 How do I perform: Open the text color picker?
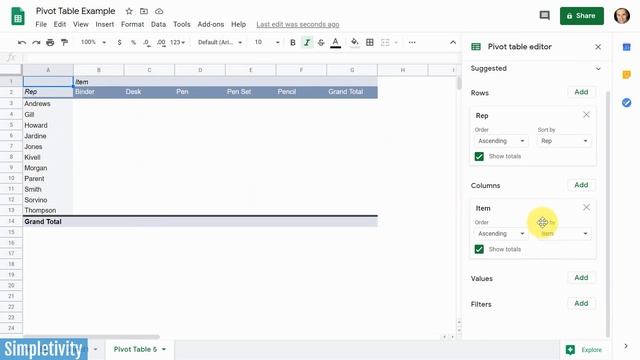(x=336, y=42)
